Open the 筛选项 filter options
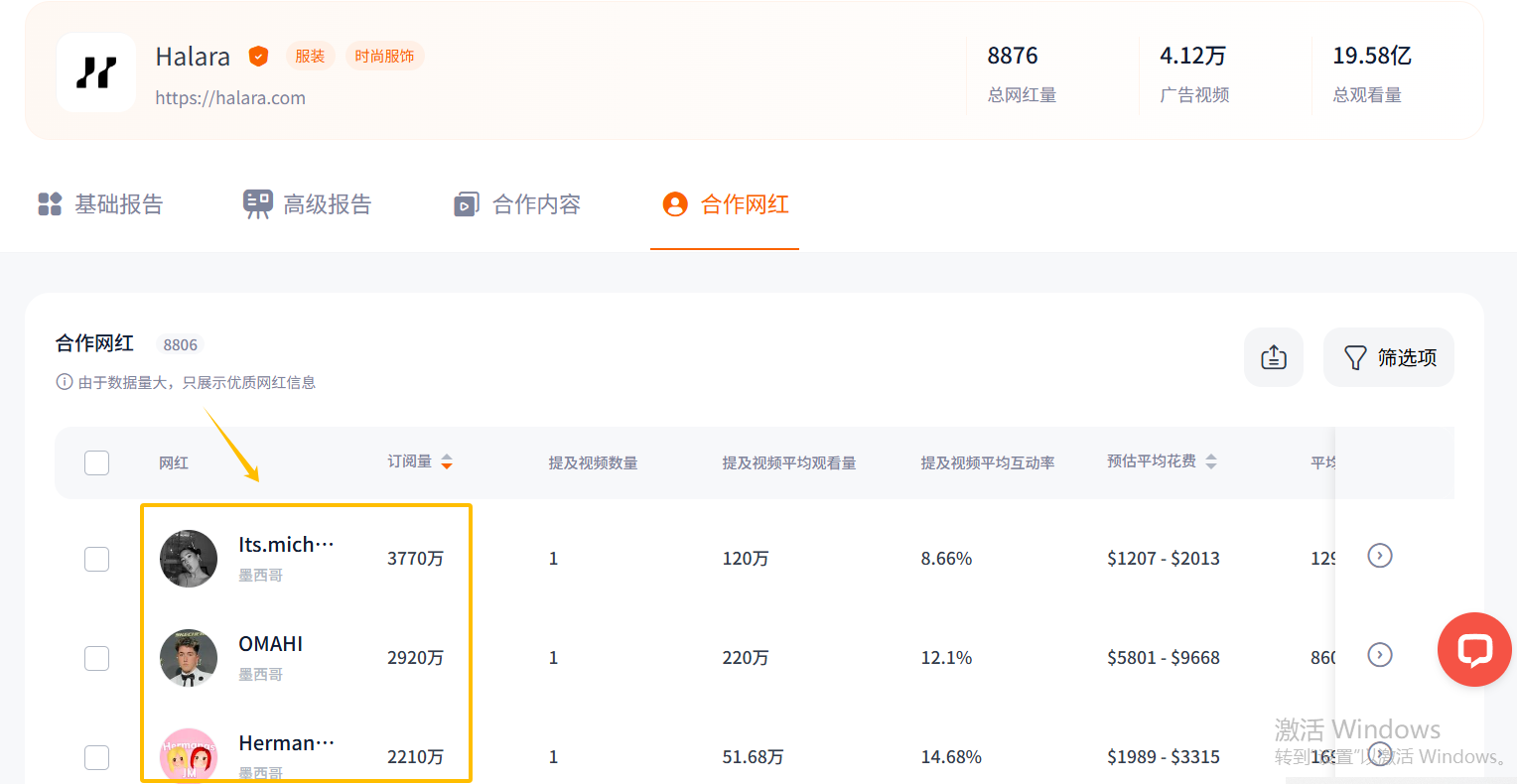The height and width of the screenshot is (784, 1517). (1388, 357)
